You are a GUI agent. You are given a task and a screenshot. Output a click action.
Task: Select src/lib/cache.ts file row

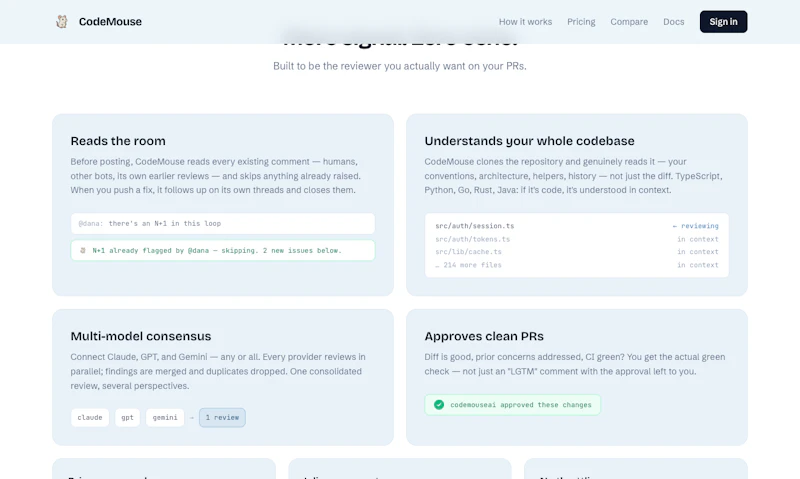pos(577,252)
